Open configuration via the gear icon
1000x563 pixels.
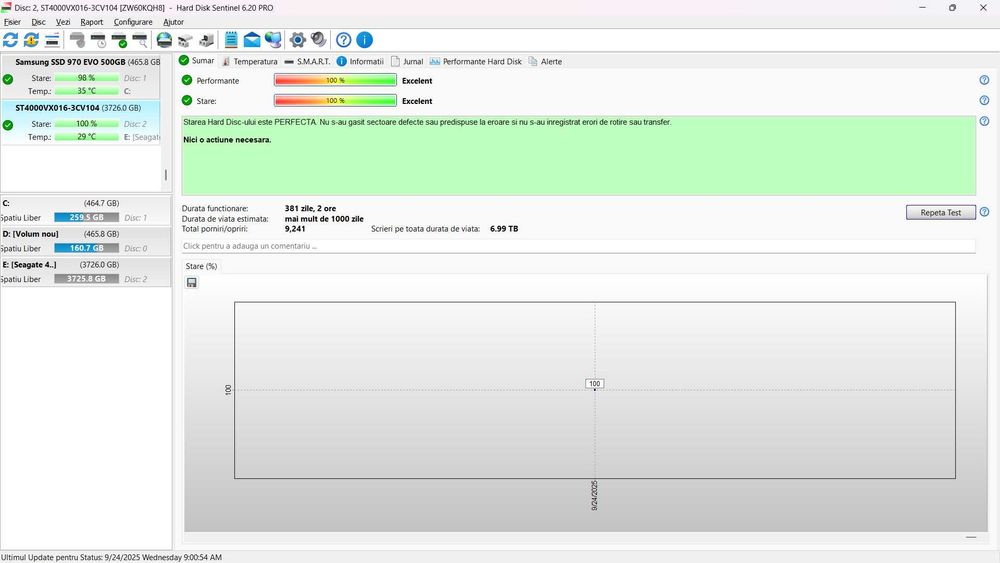tap(297, 40)
